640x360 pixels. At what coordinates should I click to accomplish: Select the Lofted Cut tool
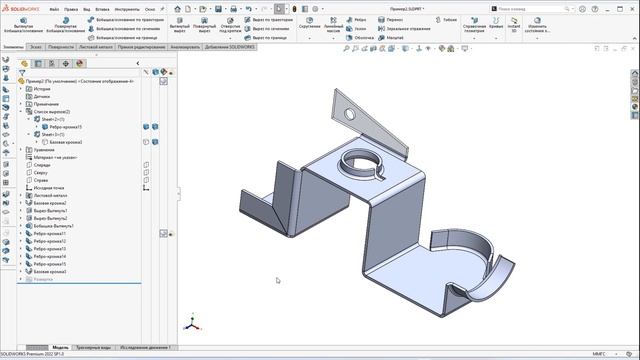(267, 29)
